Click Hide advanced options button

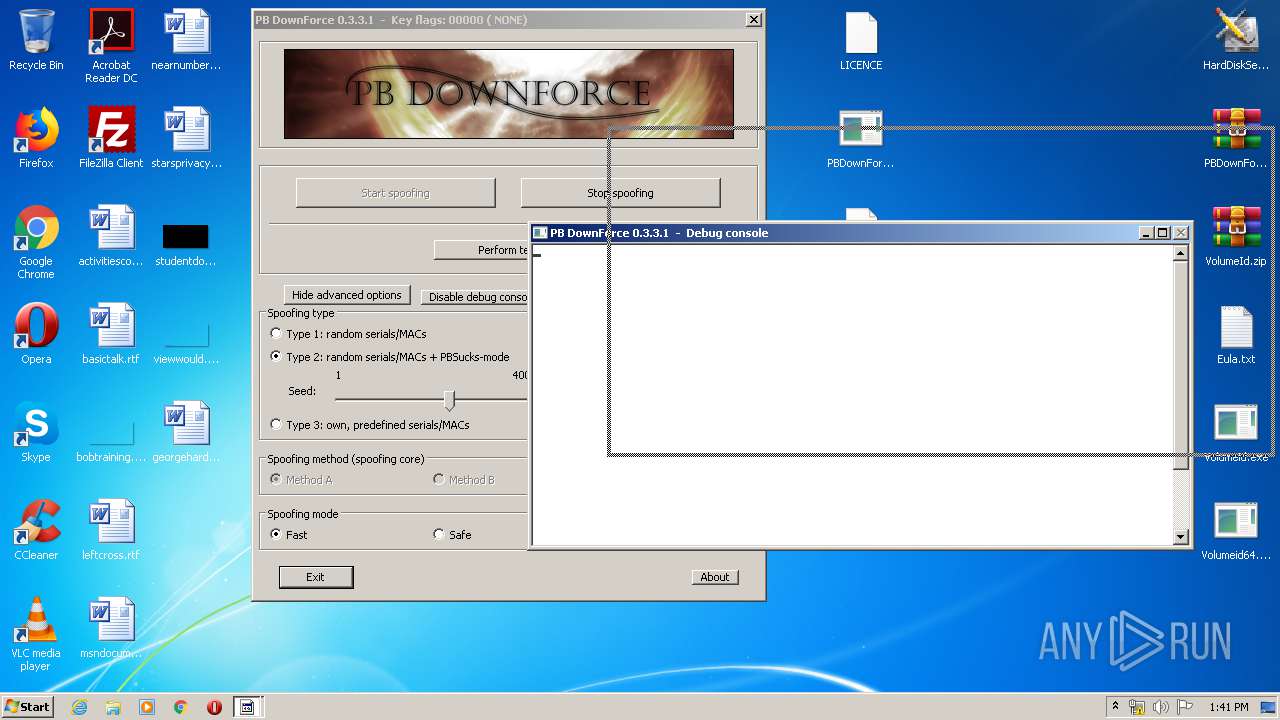pos(346,295)
